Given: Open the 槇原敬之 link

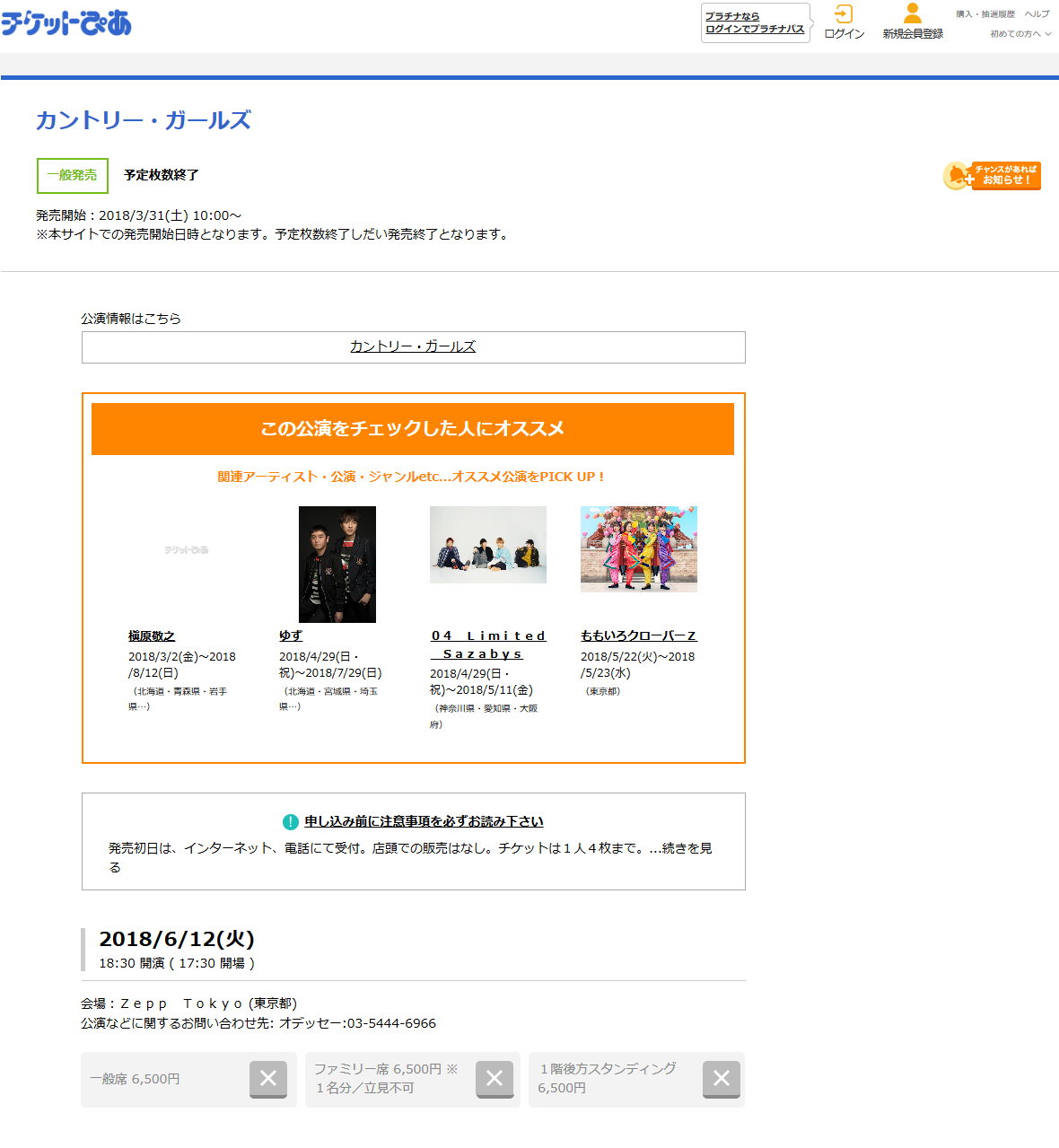Looking at the screenshot, I should point(152,635).
